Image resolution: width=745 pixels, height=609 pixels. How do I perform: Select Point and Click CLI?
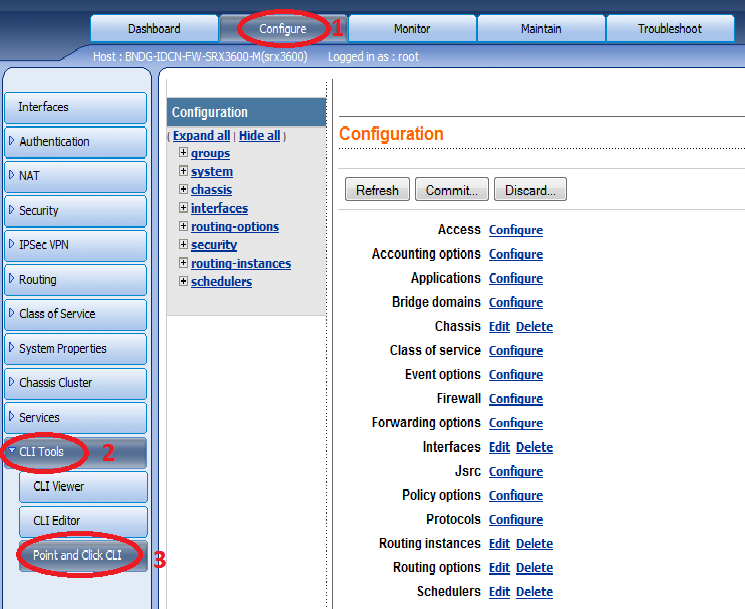tap(83, 555)
